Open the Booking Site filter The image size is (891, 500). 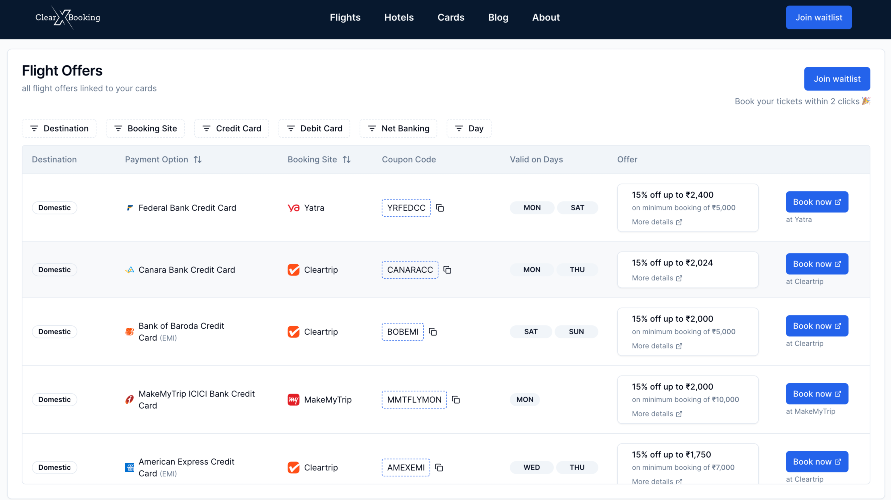[145, 128]
